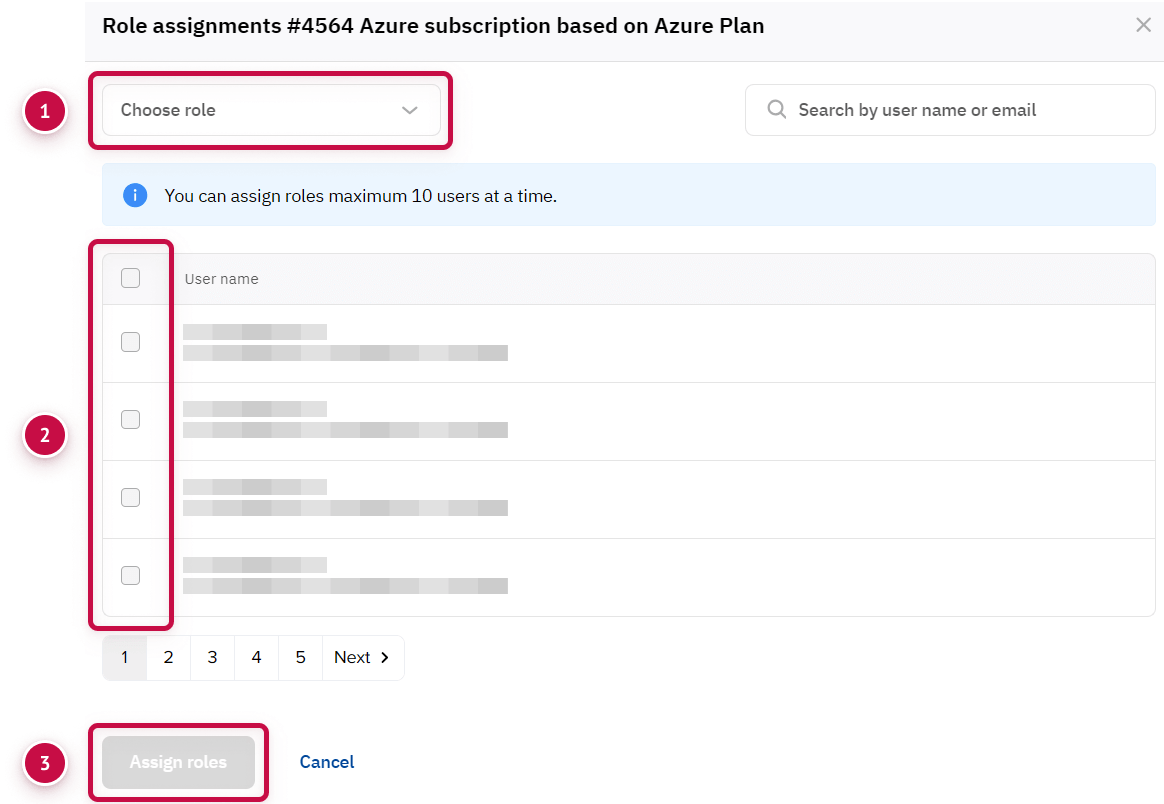Go to page 2 of users
The width and height of the screenshot is (1164, 804).
pyautogui.click(x=169, y=658)
